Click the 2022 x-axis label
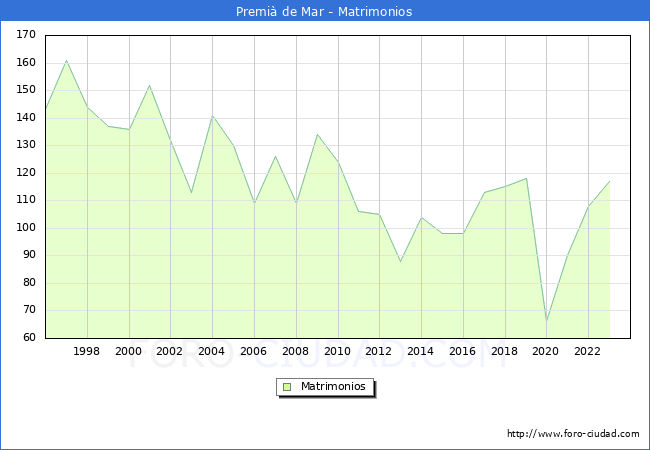The width and height of the screenshot is (650, 450). tap(588, 351)
